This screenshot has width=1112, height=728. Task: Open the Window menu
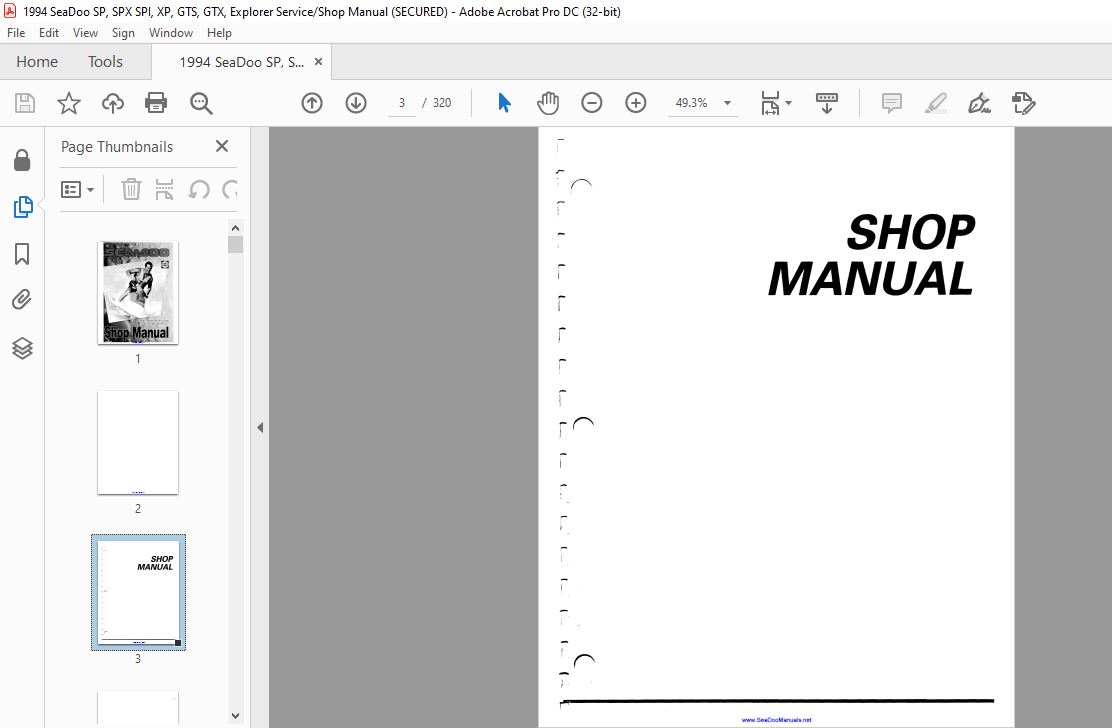click(x=171, y=33)
